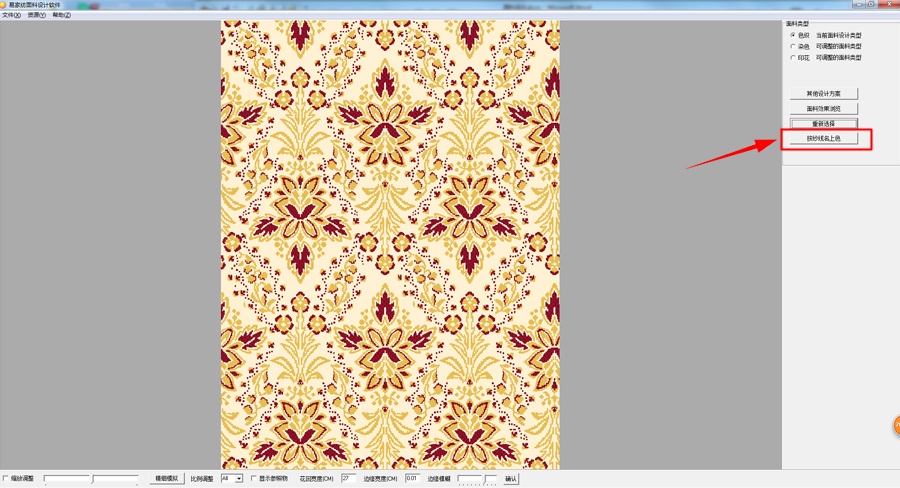The image size is (900, 488).
Task: Click the fabric pattern preview image
Action: (390, 245)
